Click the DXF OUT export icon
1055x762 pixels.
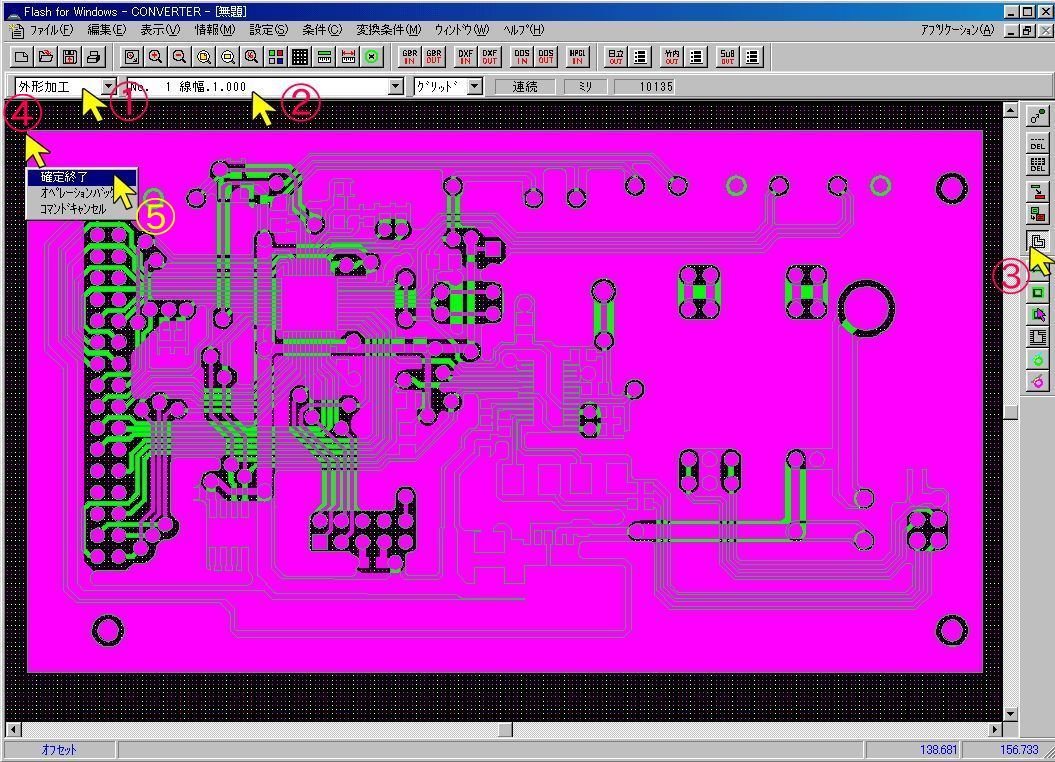tap(489, 57)
